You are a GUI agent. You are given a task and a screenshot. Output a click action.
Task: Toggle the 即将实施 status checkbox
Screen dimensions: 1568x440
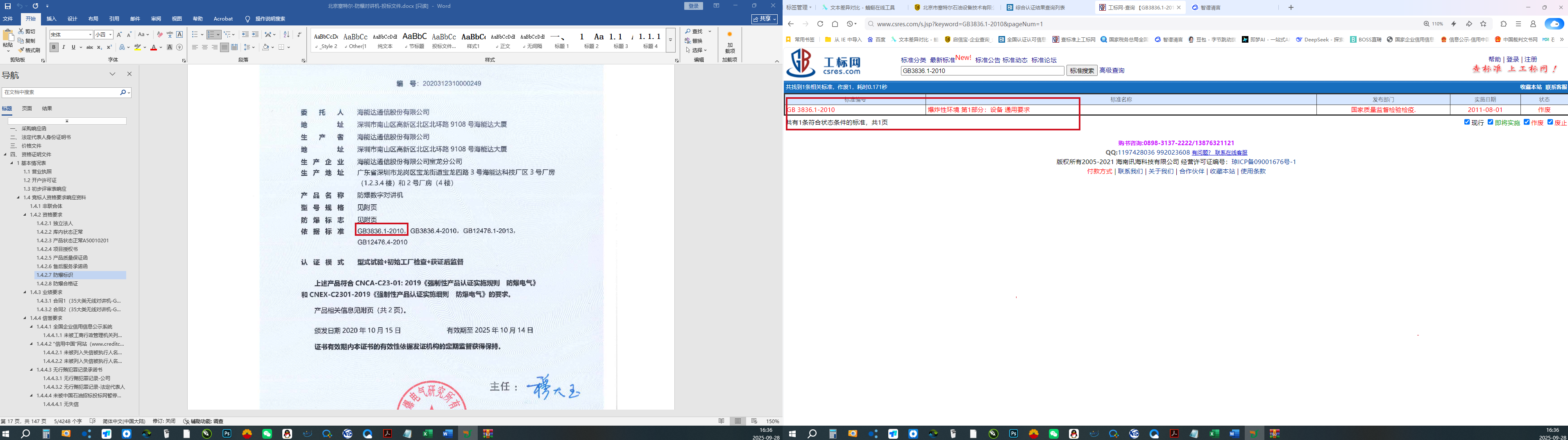[x=1490, y=122]
